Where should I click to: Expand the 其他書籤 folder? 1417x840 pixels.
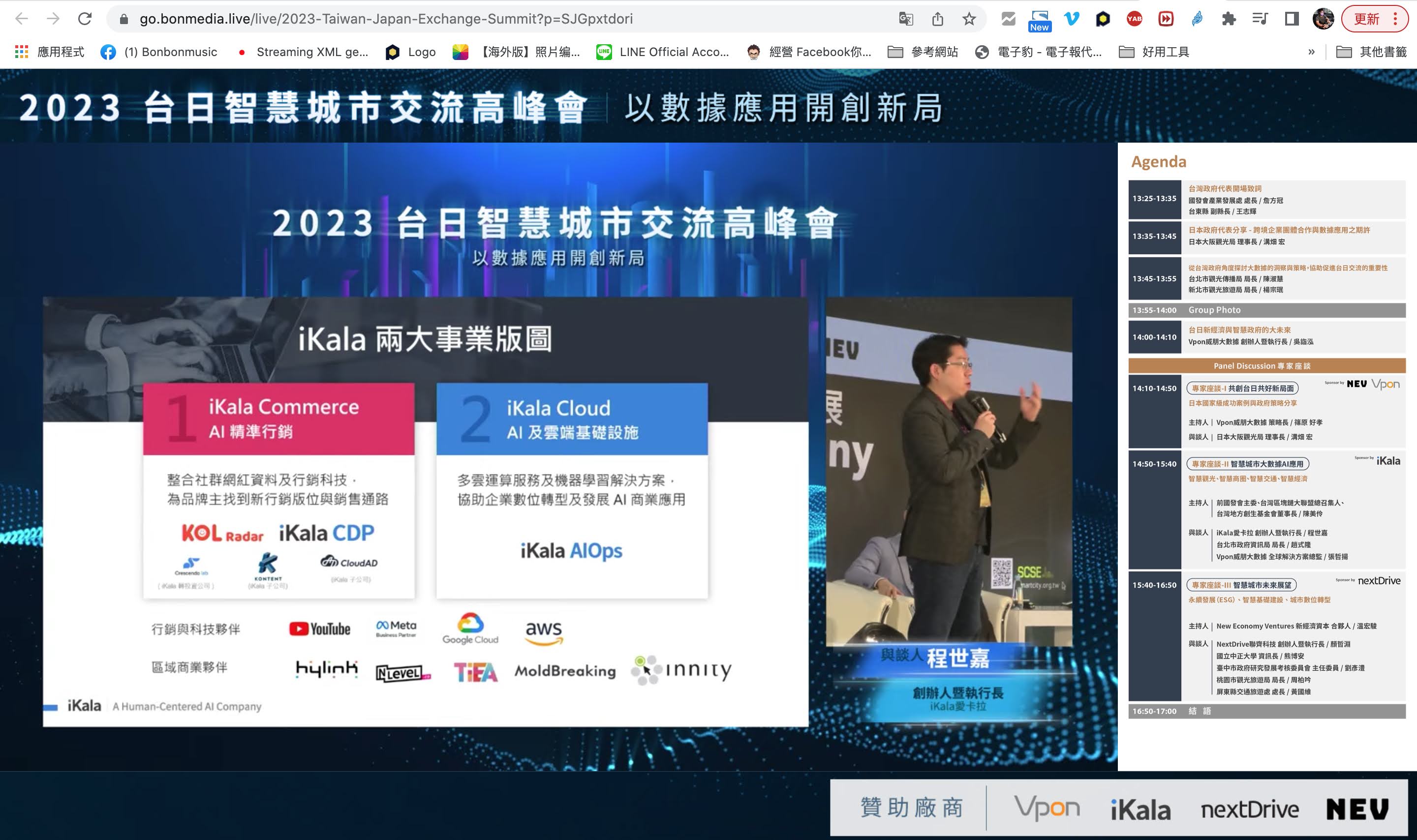tap(1372, 52)
